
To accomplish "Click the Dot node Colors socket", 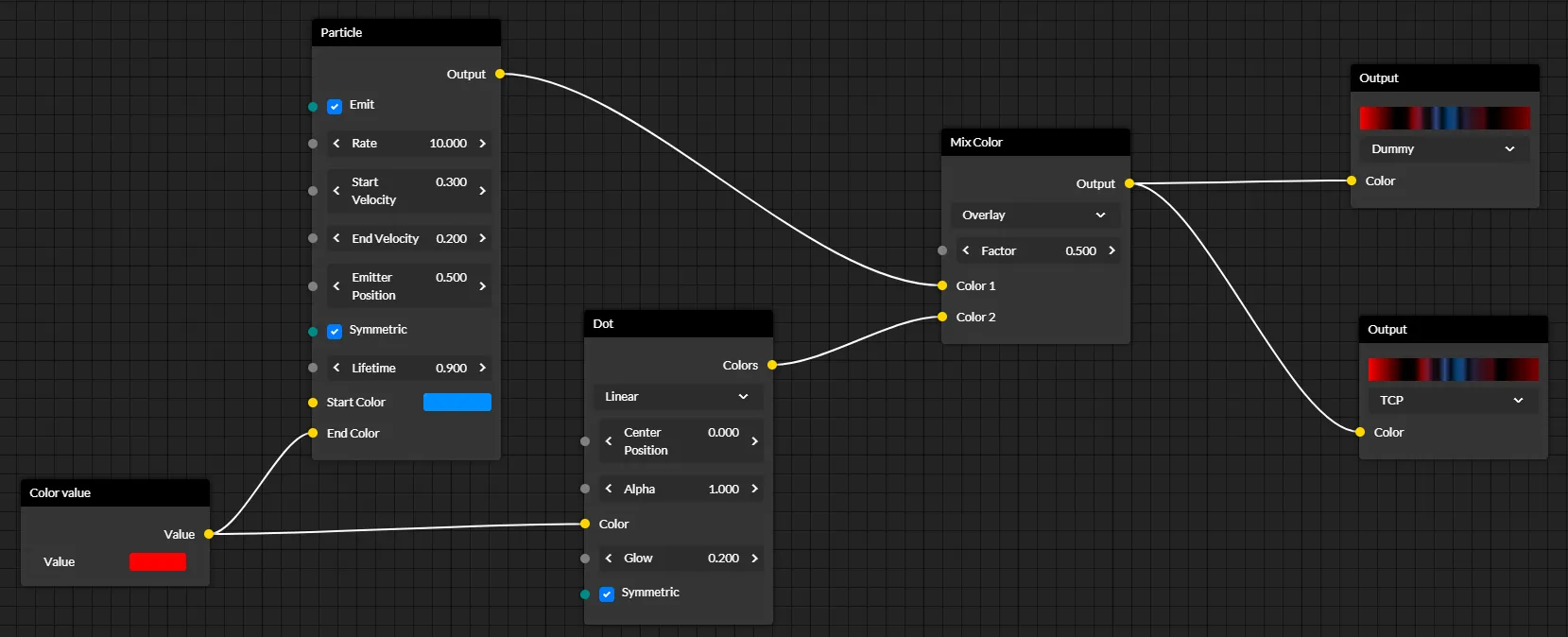I will tap(772, 365).
